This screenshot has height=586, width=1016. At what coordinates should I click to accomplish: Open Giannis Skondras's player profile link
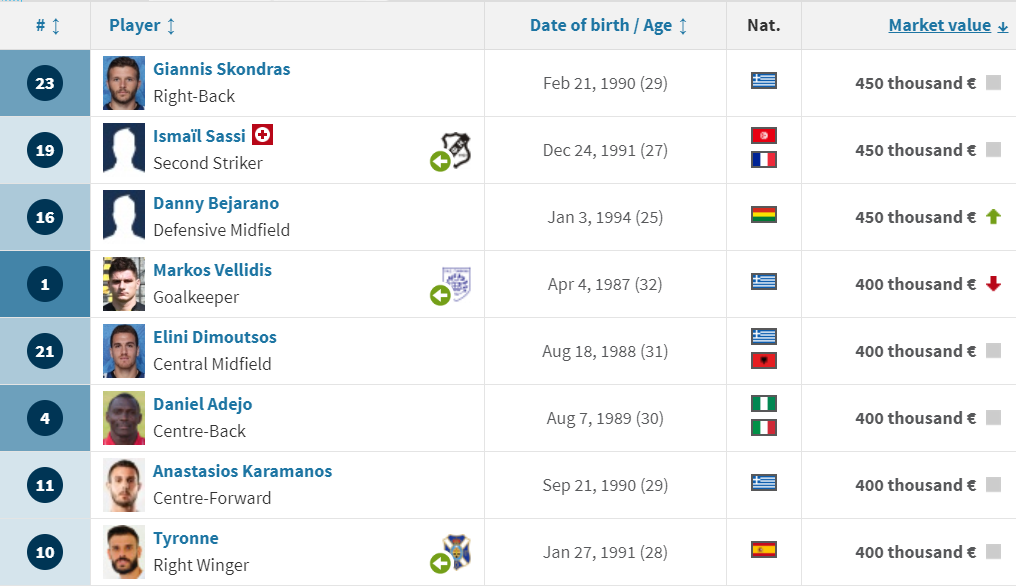pos(222,69)
